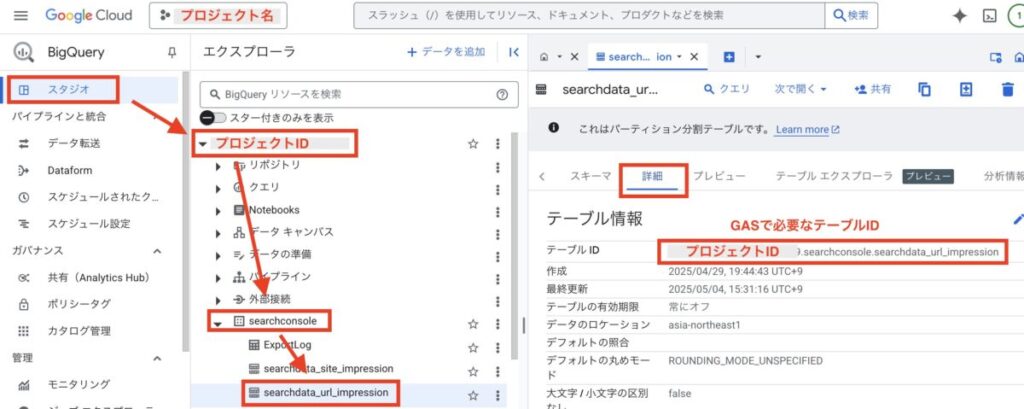Image resolution: width=1024 pixels, height=409 pixels.
Task: Click the Google Cloud logo
Action: (x=88, y=16)
